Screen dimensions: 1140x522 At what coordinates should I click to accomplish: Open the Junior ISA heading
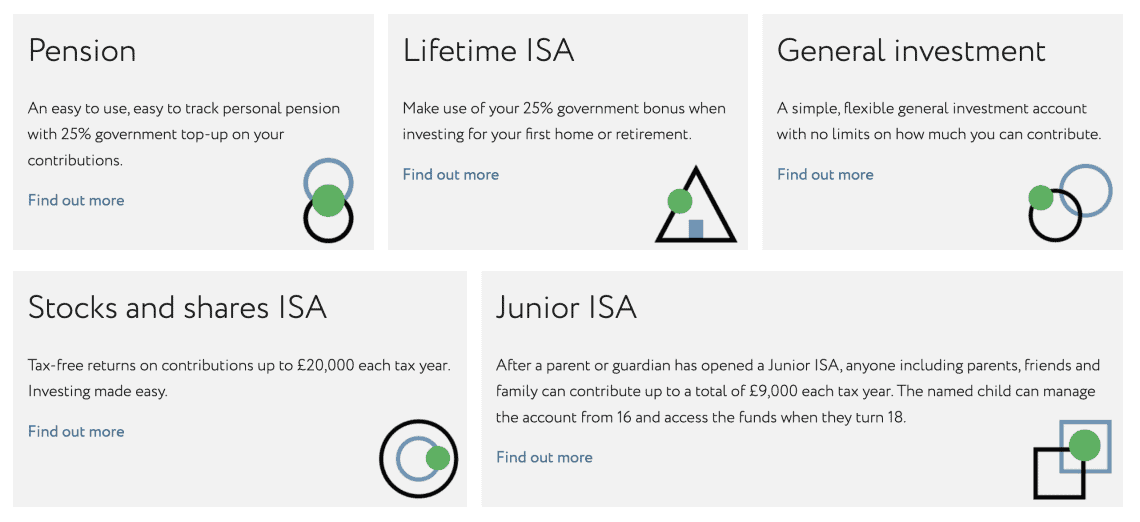(x=566, y=307)
